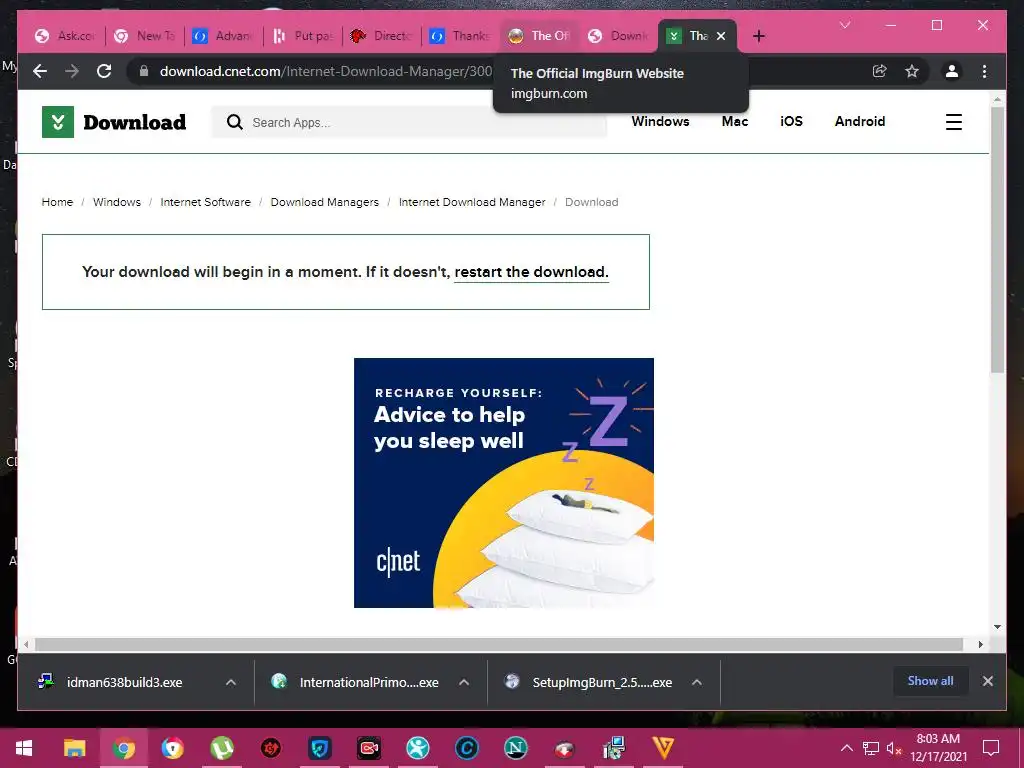Switch to the Put pas tab
Screen dimensions: 1024x768
[303, 36]
